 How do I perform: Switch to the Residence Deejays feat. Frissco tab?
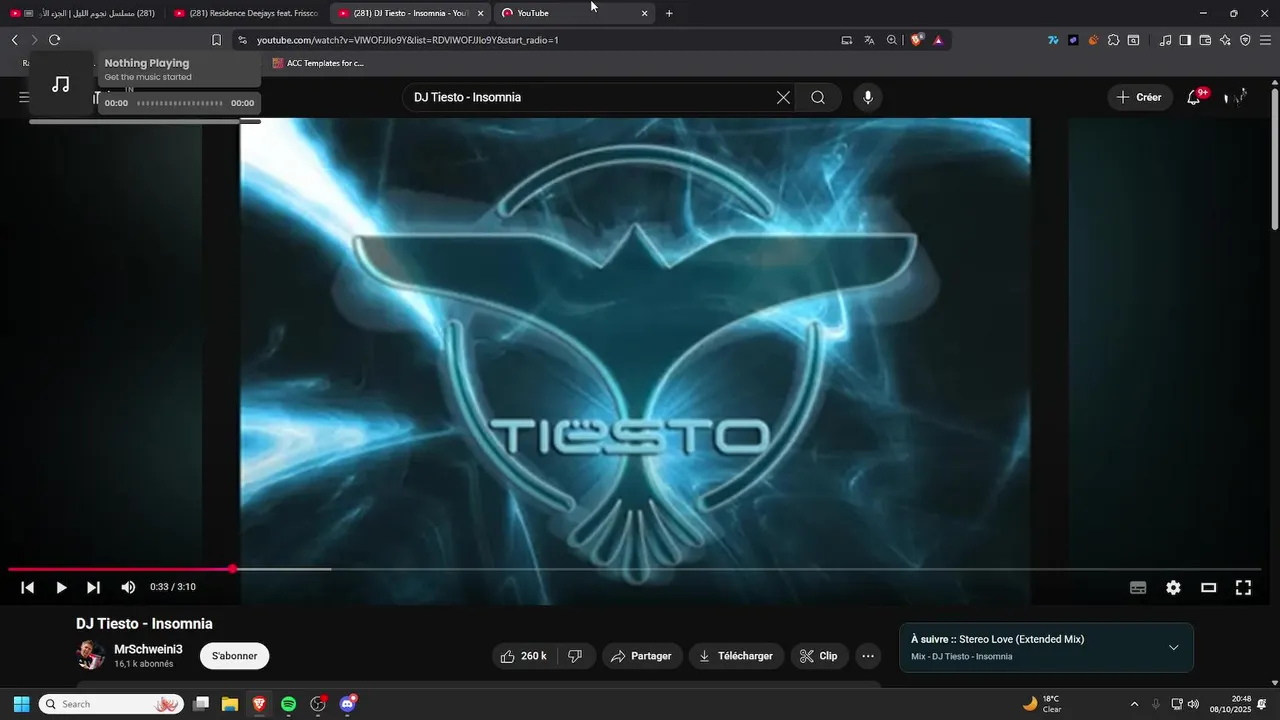coord(244,13)
